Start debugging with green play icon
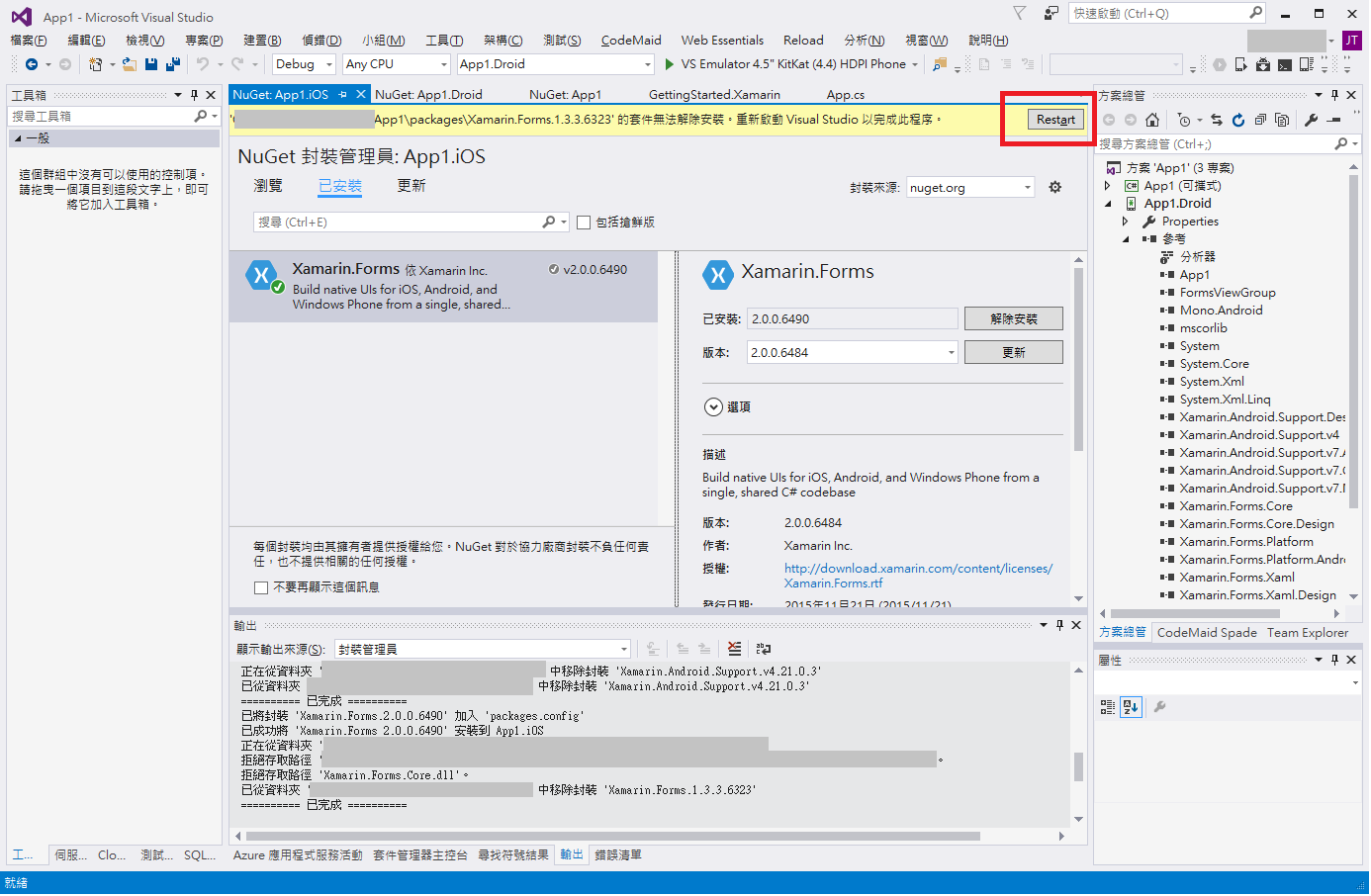 [670, 64]
